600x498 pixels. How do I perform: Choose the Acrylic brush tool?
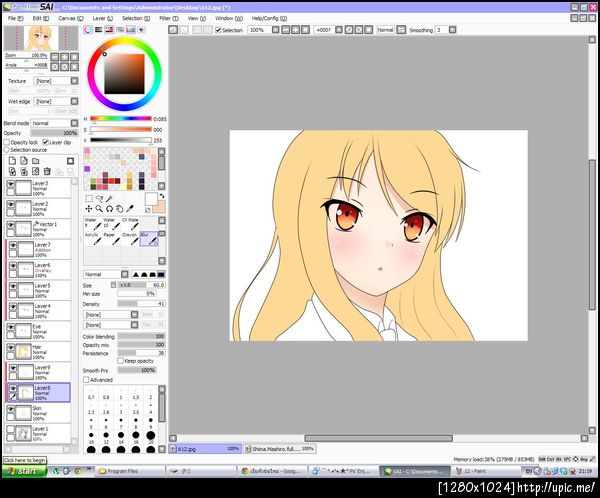click(x=93, y=239)
